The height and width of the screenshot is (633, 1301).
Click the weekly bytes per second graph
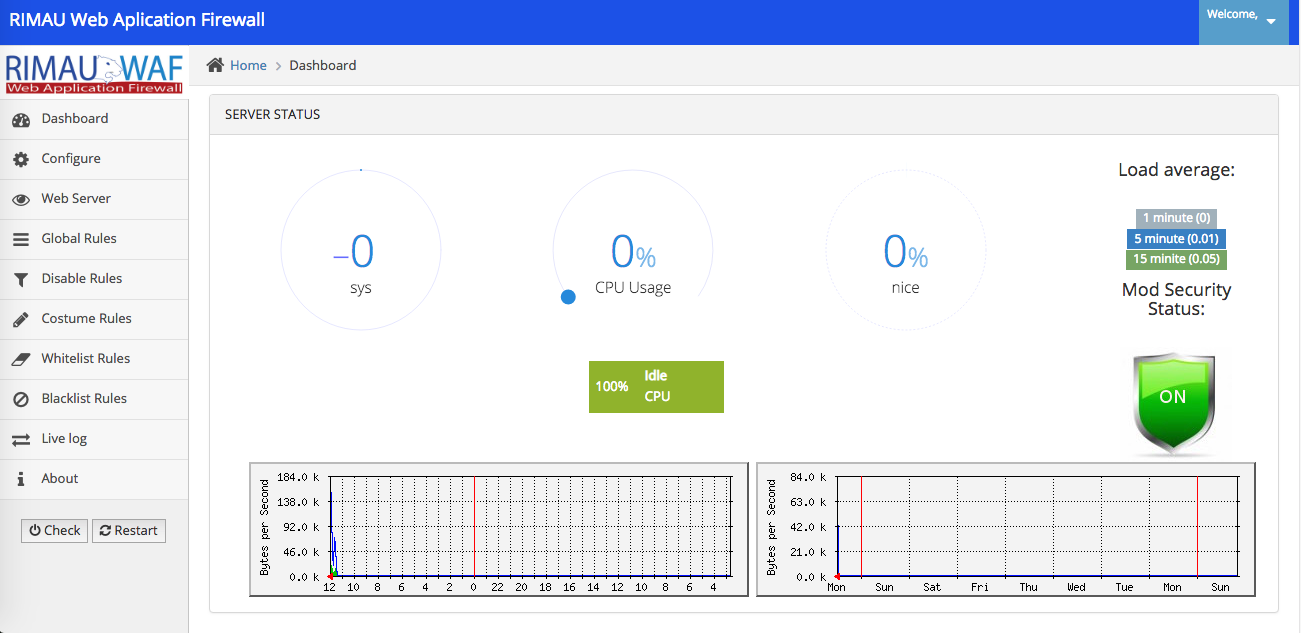1007,530
